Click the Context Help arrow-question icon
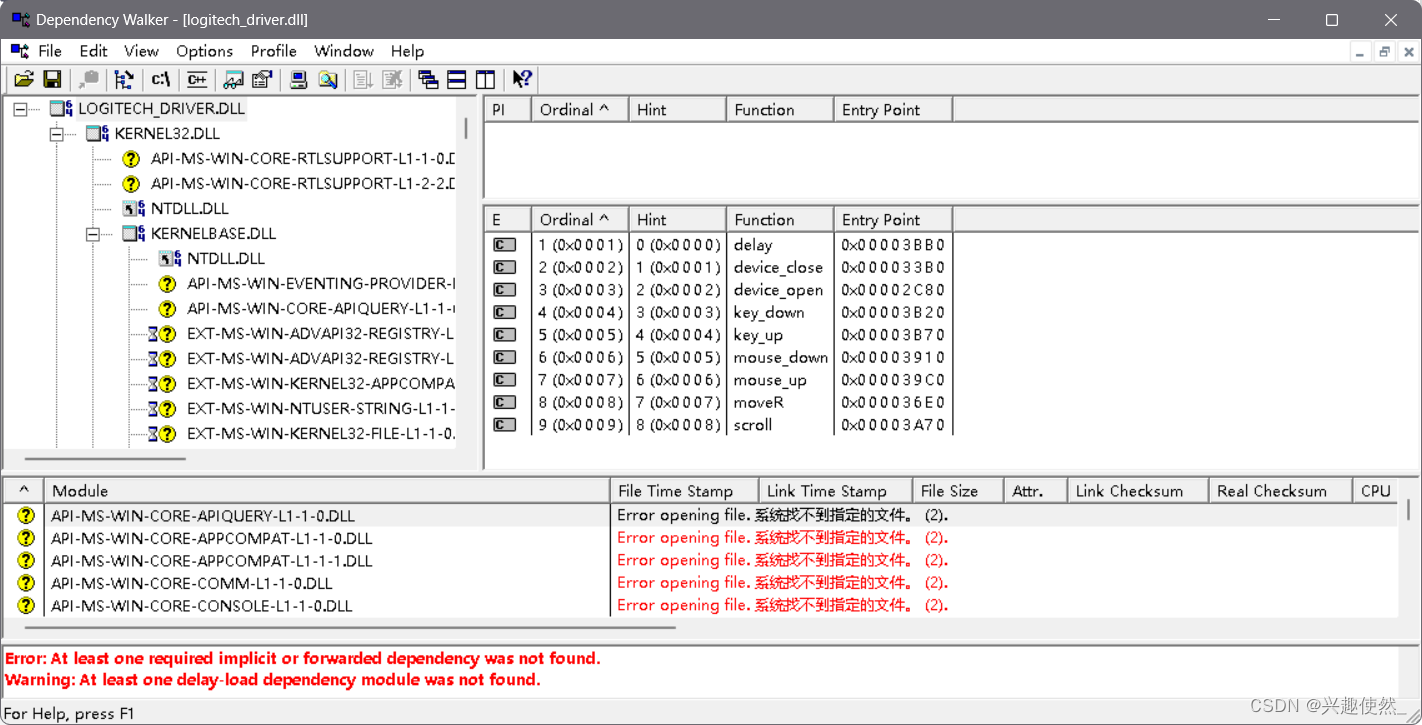1422x725 pixels. [522, 79]
